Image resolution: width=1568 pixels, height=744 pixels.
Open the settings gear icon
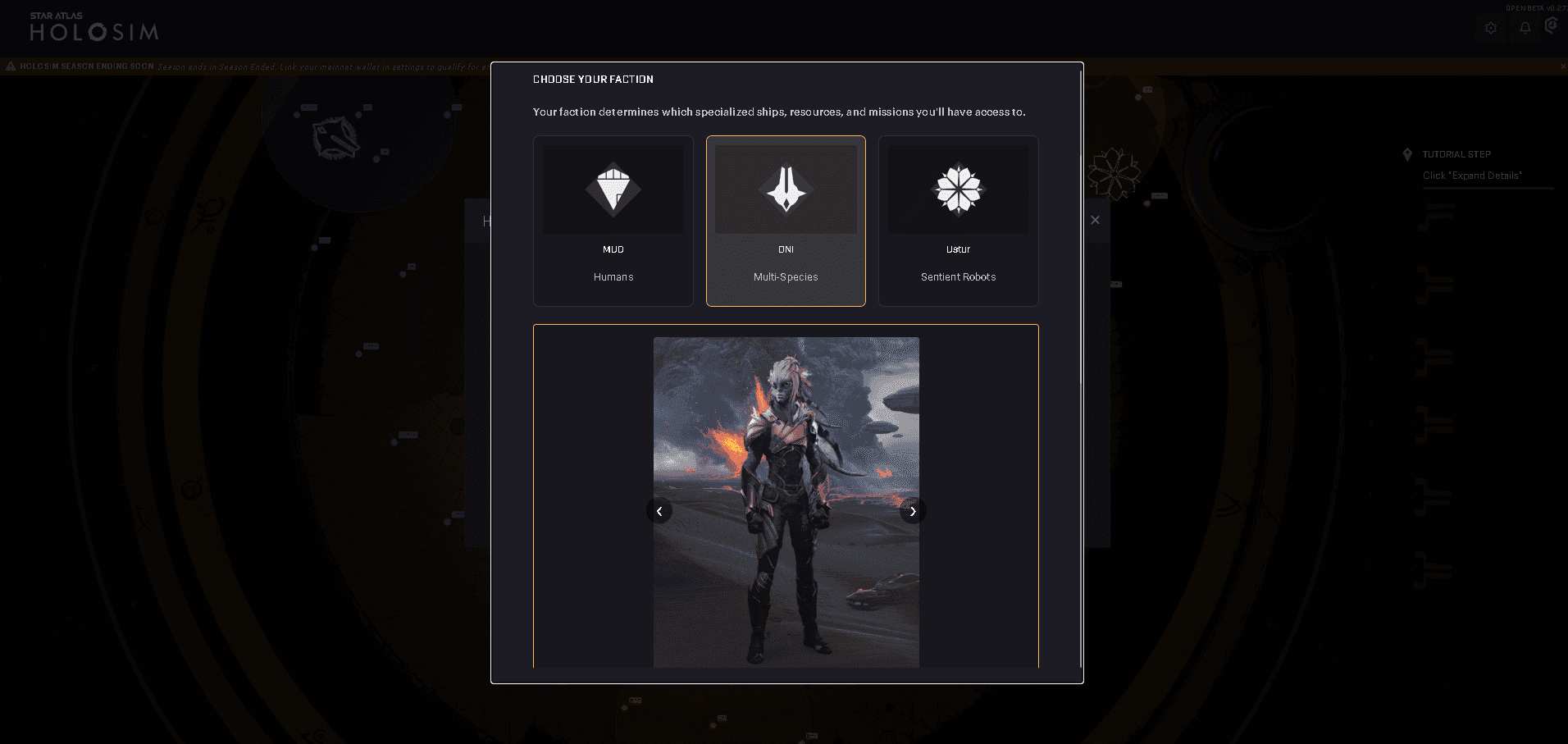[x=1491, y=28]
